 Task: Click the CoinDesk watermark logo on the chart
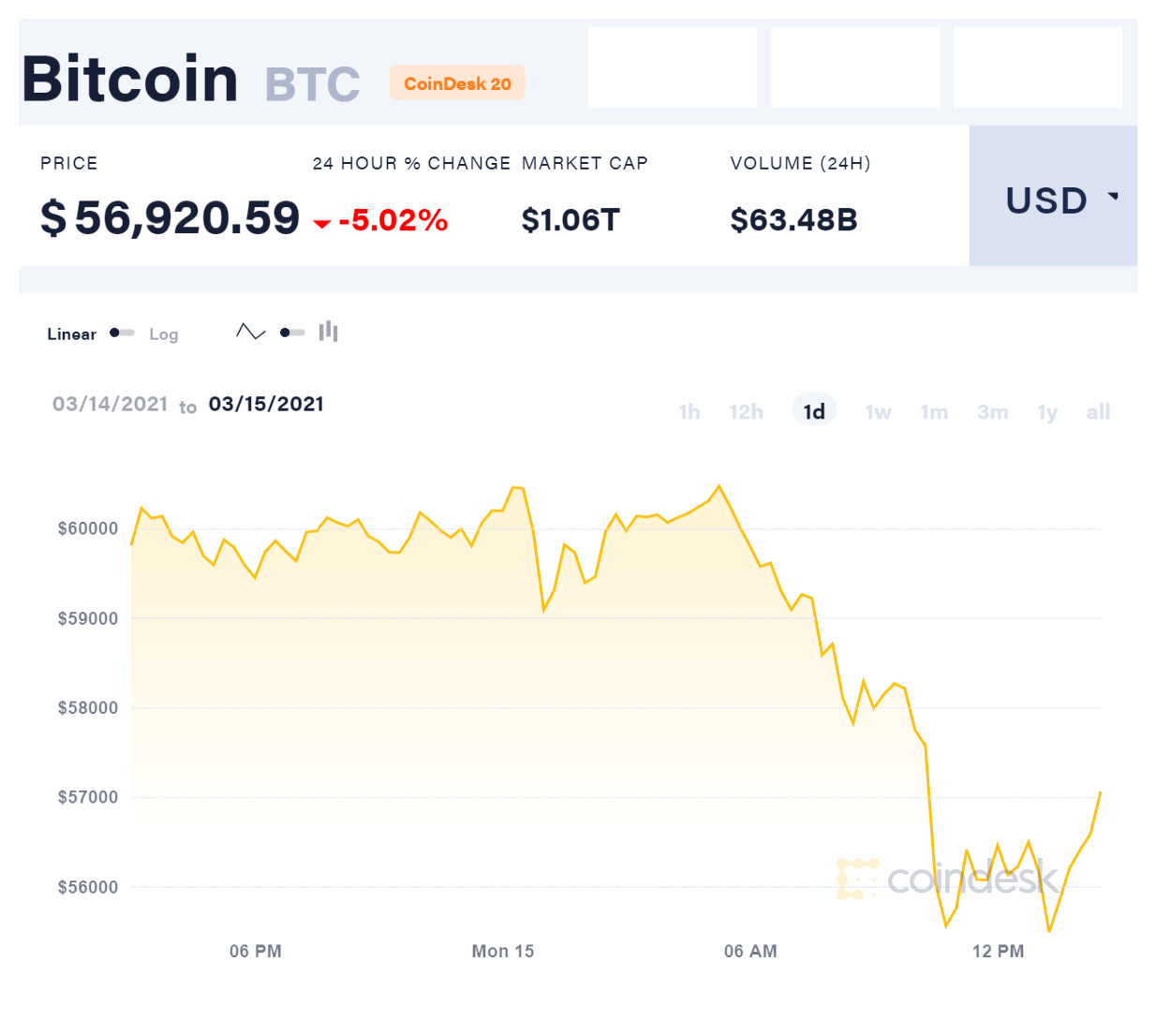point(947,879)
